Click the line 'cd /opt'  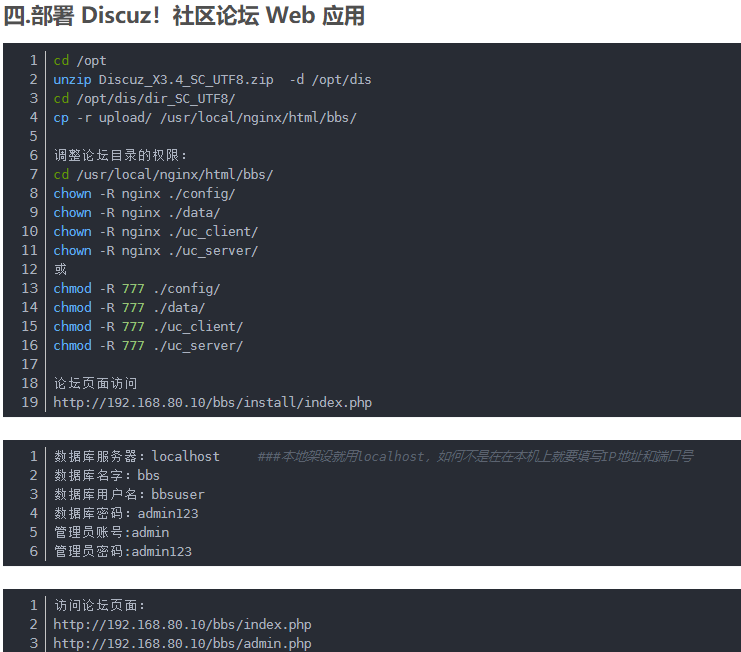click(x=80, y=60)
